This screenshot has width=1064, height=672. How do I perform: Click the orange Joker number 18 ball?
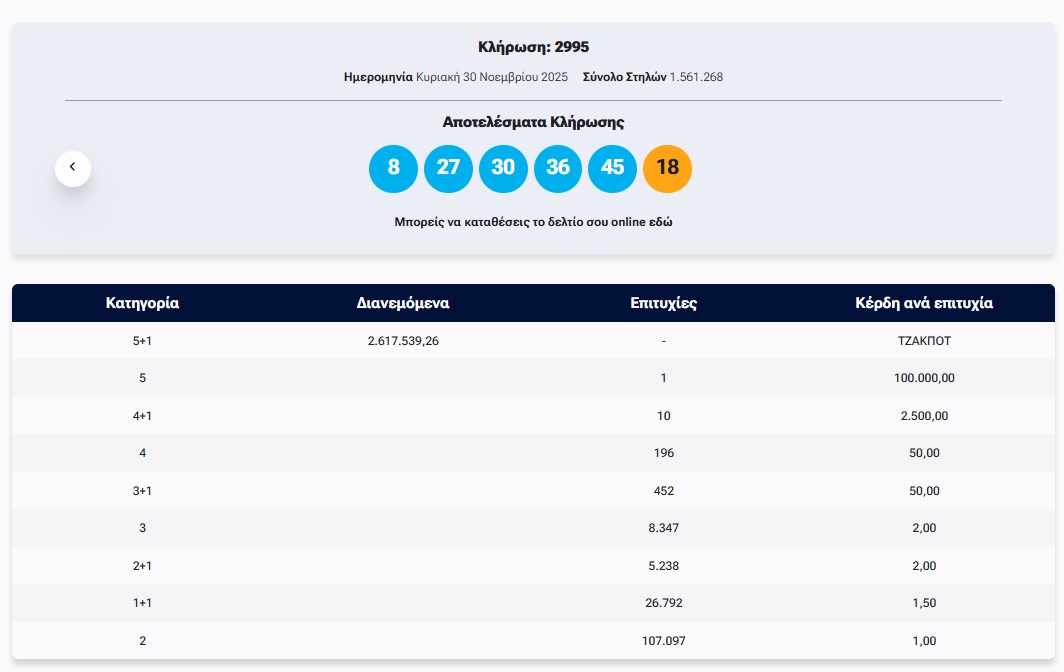pyautogui.click(x=667, y=168)
